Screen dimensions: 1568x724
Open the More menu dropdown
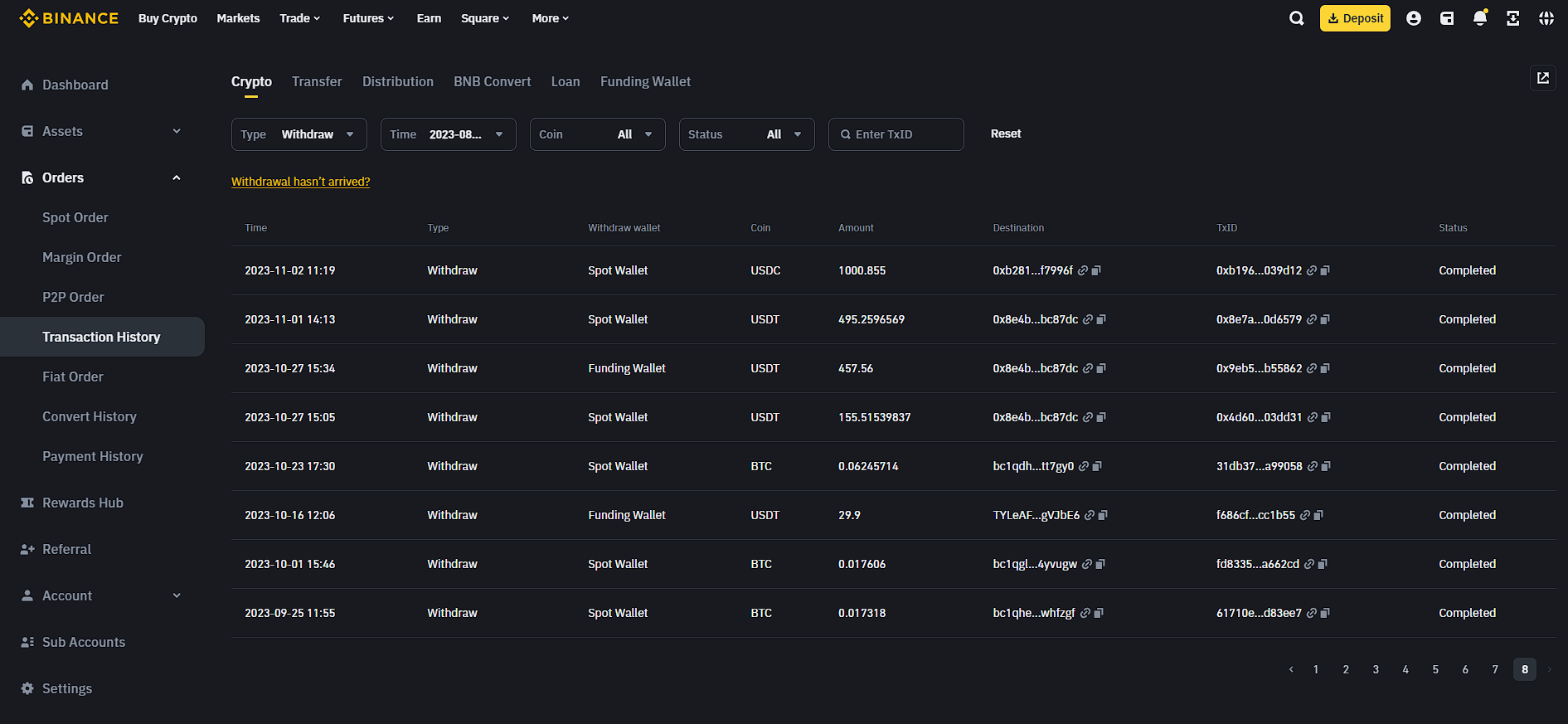click(551, 18)
